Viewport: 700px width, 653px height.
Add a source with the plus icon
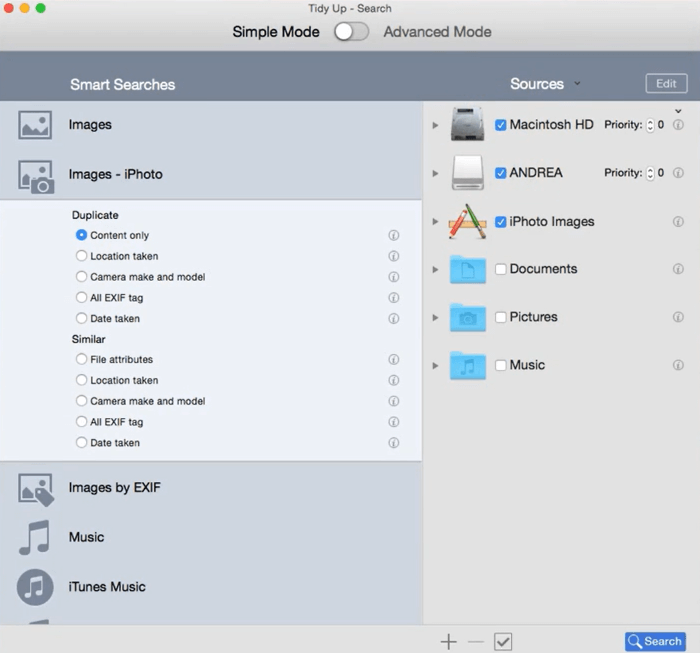[x=449, y=642]
